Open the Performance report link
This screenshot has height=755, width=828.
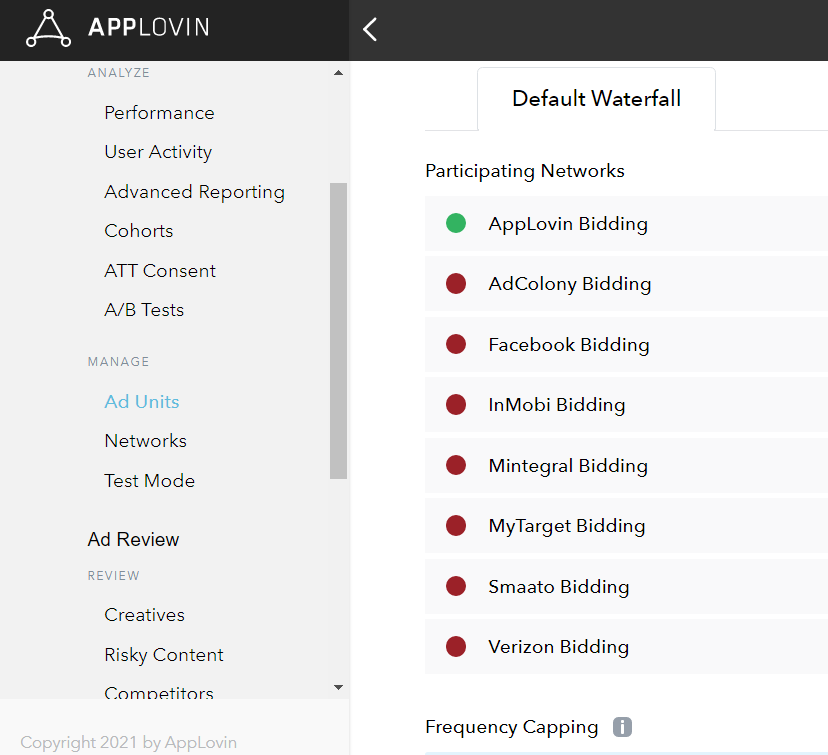[x=159, y=113]
